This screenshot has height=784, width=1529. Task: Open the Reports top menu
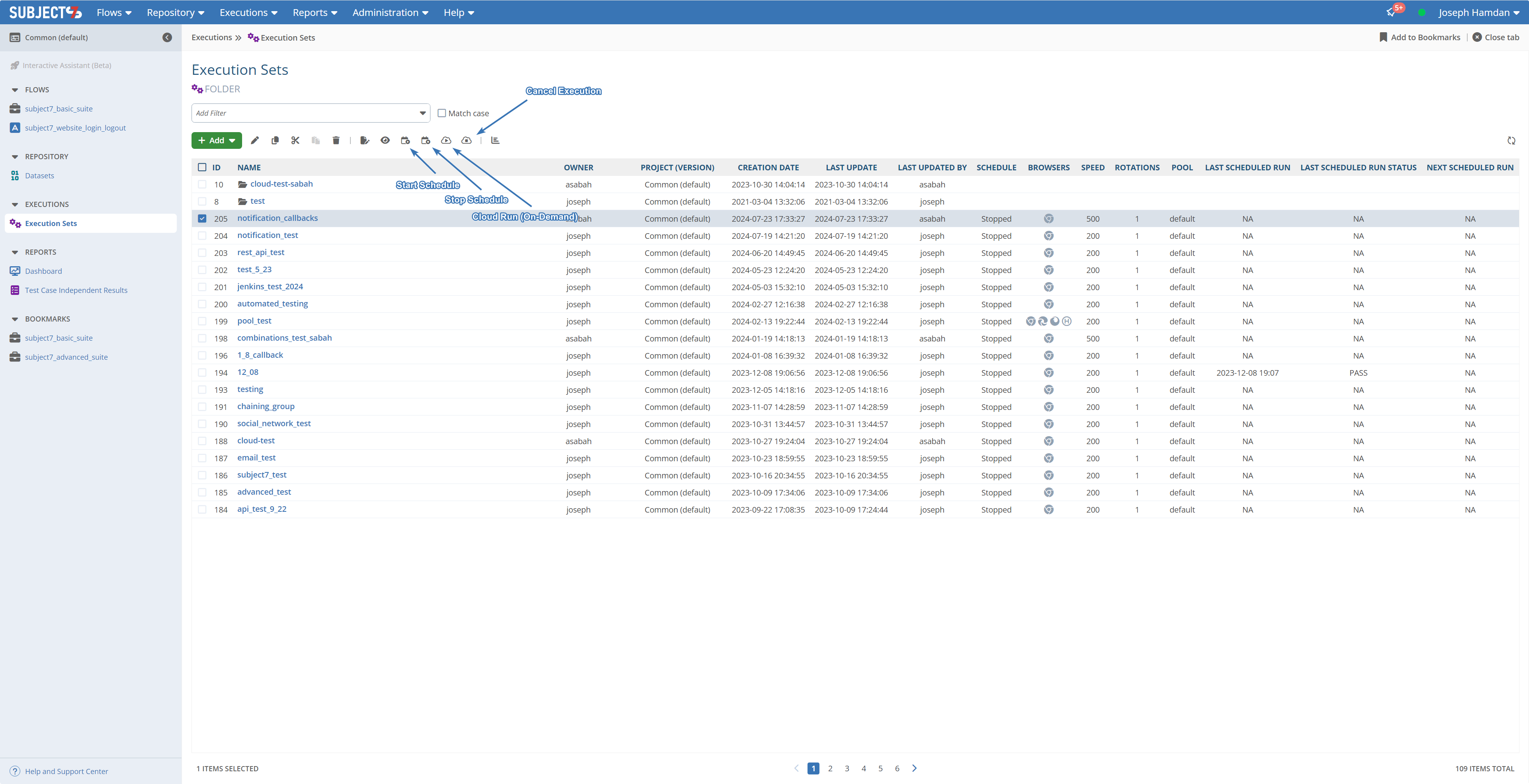315,12
